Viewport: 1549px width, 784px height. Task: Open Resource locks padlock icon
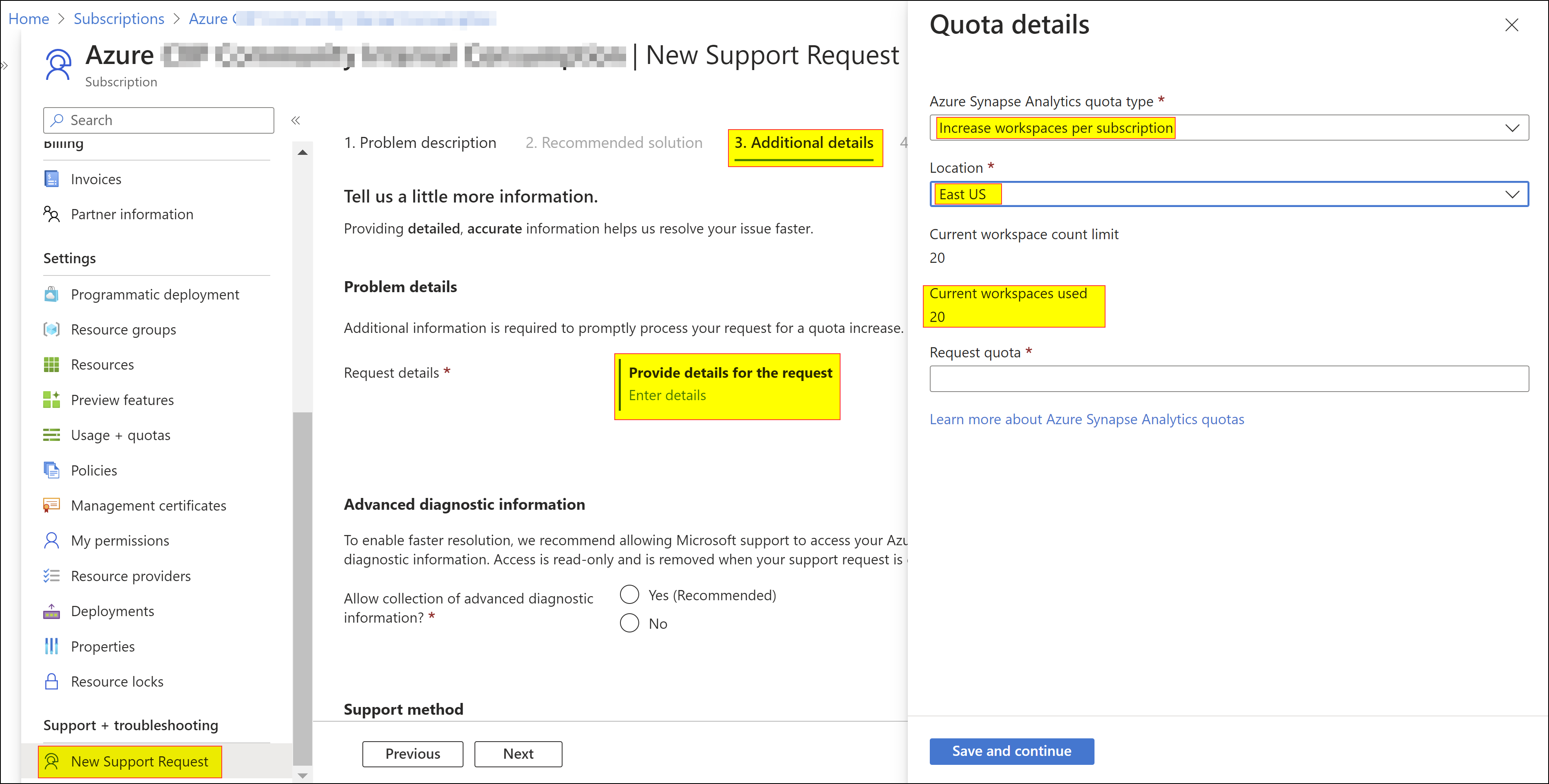tap(52, 682)
